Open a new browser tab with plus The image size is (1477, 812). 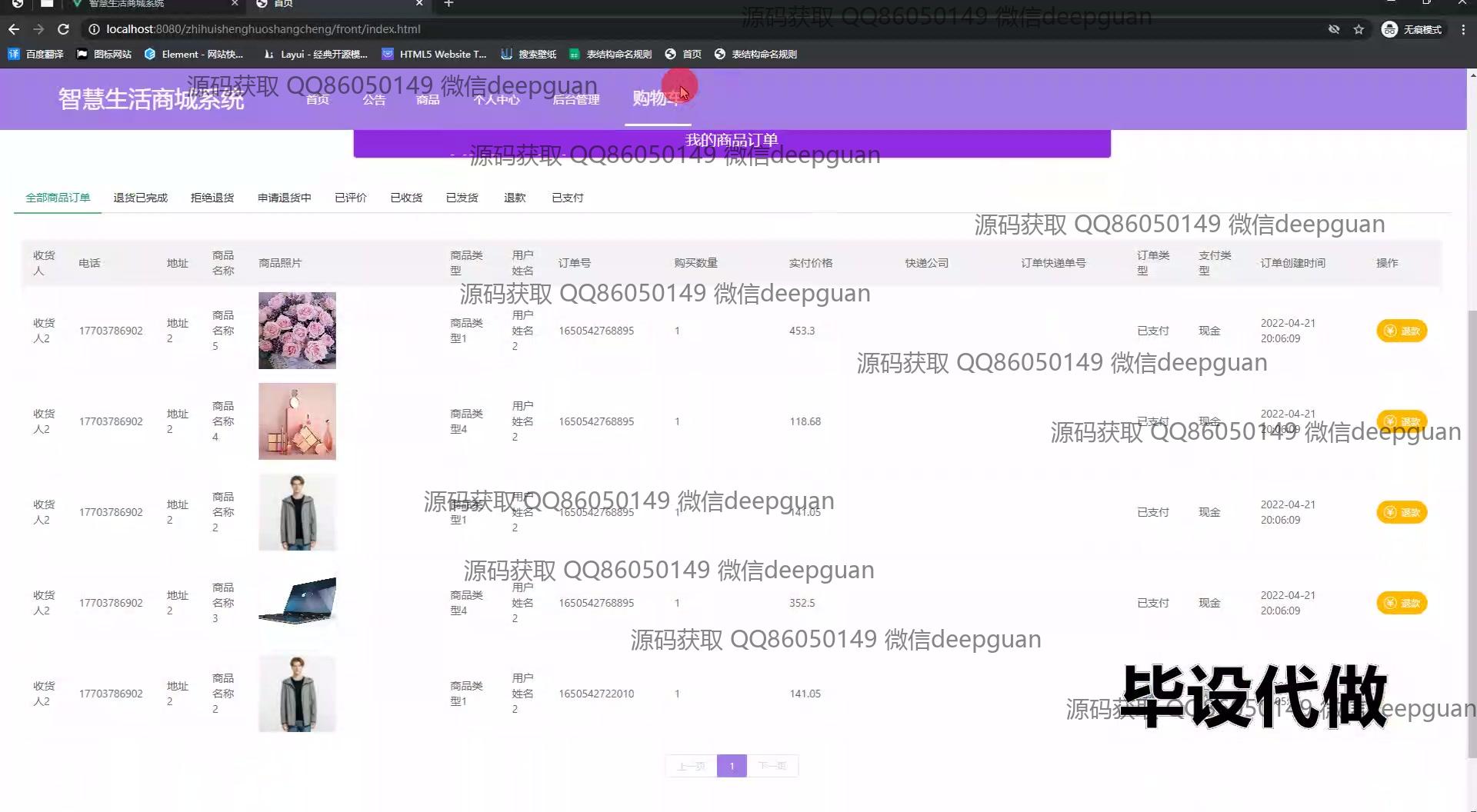pyautogui.click(x=448, y=4)
